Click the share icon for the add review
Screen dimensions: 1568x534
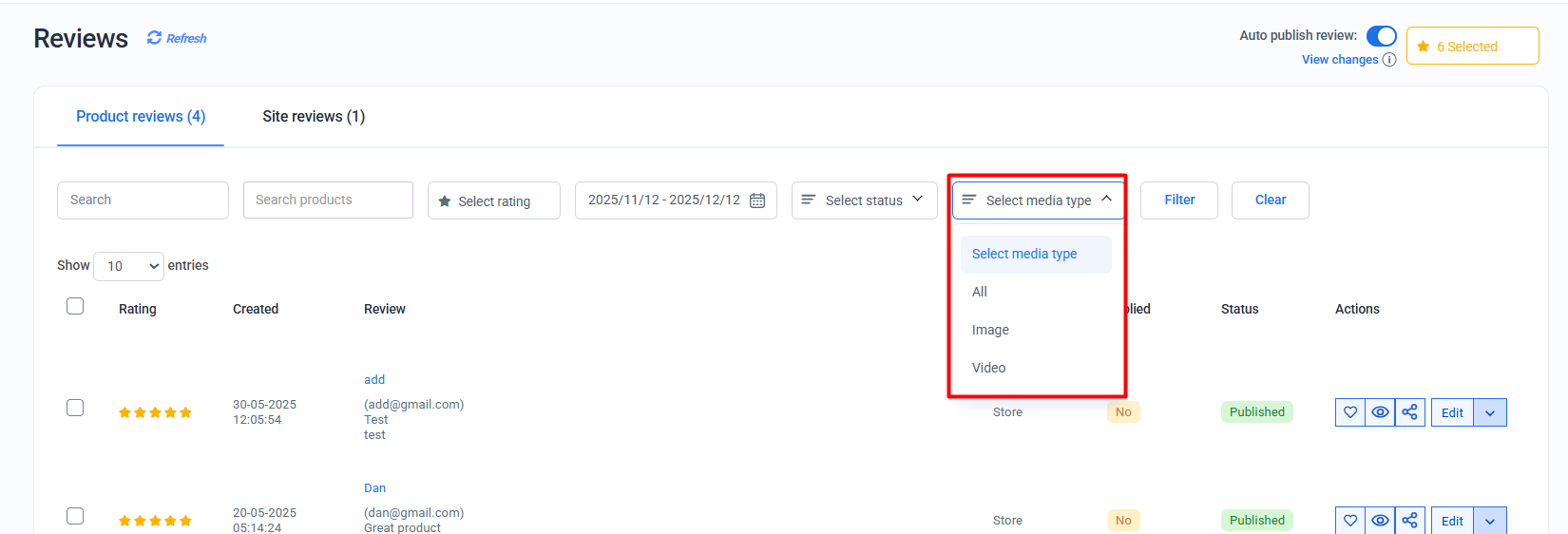[x=1409, y=412]
